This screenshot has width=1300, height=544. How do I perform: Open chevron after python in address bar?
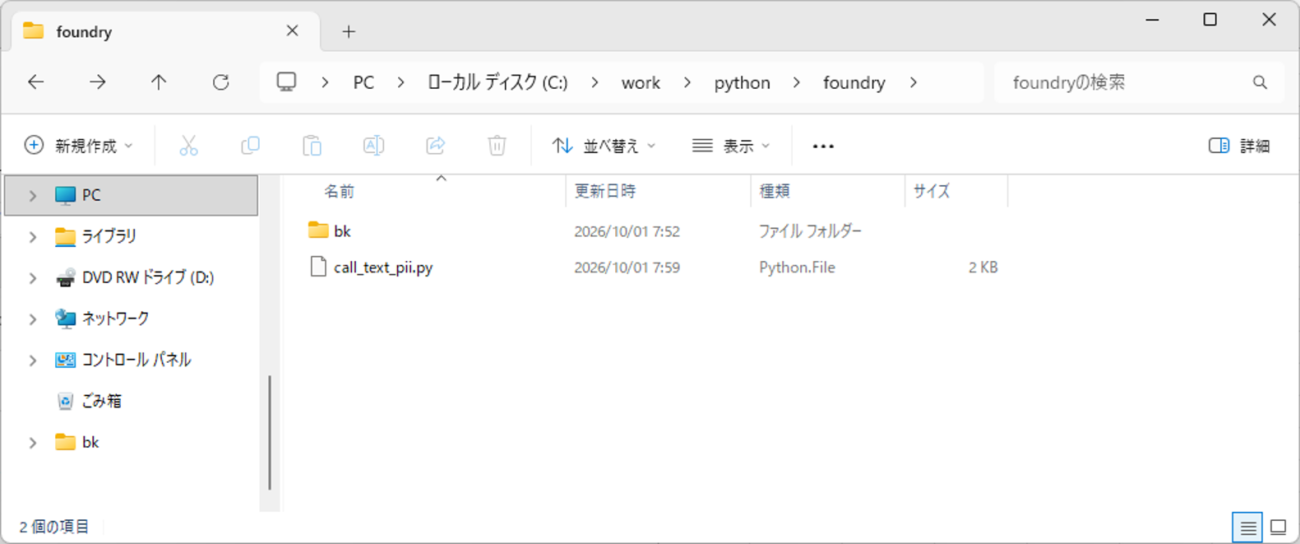click(x=797, y=83)
